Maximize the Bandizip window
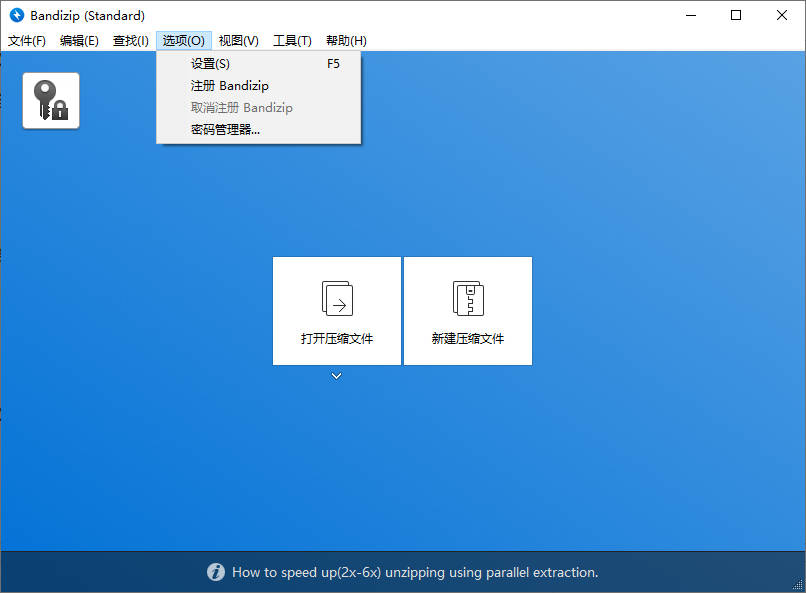Viewport: 806px width, 593px height. pos(736,15)
